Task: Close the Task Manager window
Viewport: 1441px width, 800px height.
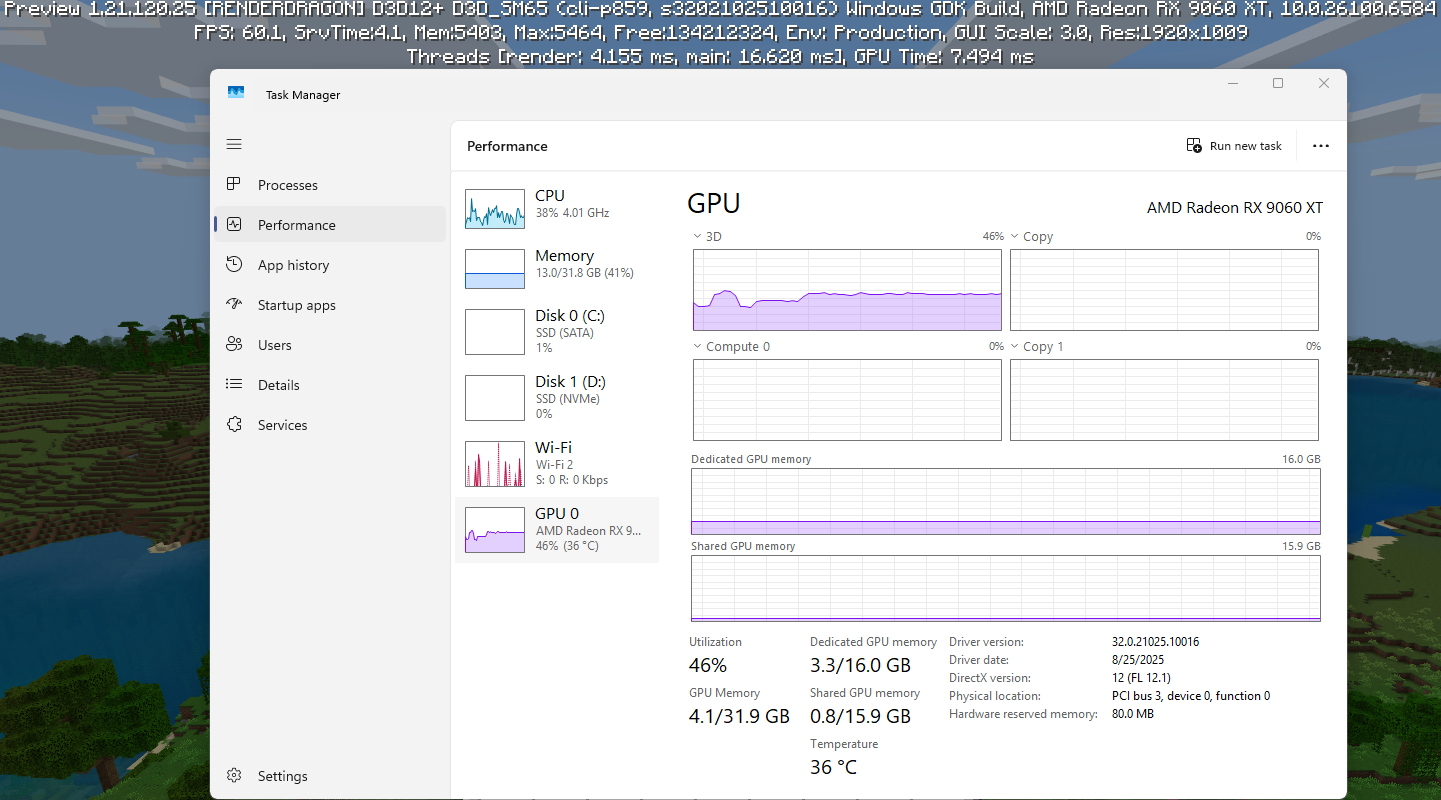Action: (1324, 84)
